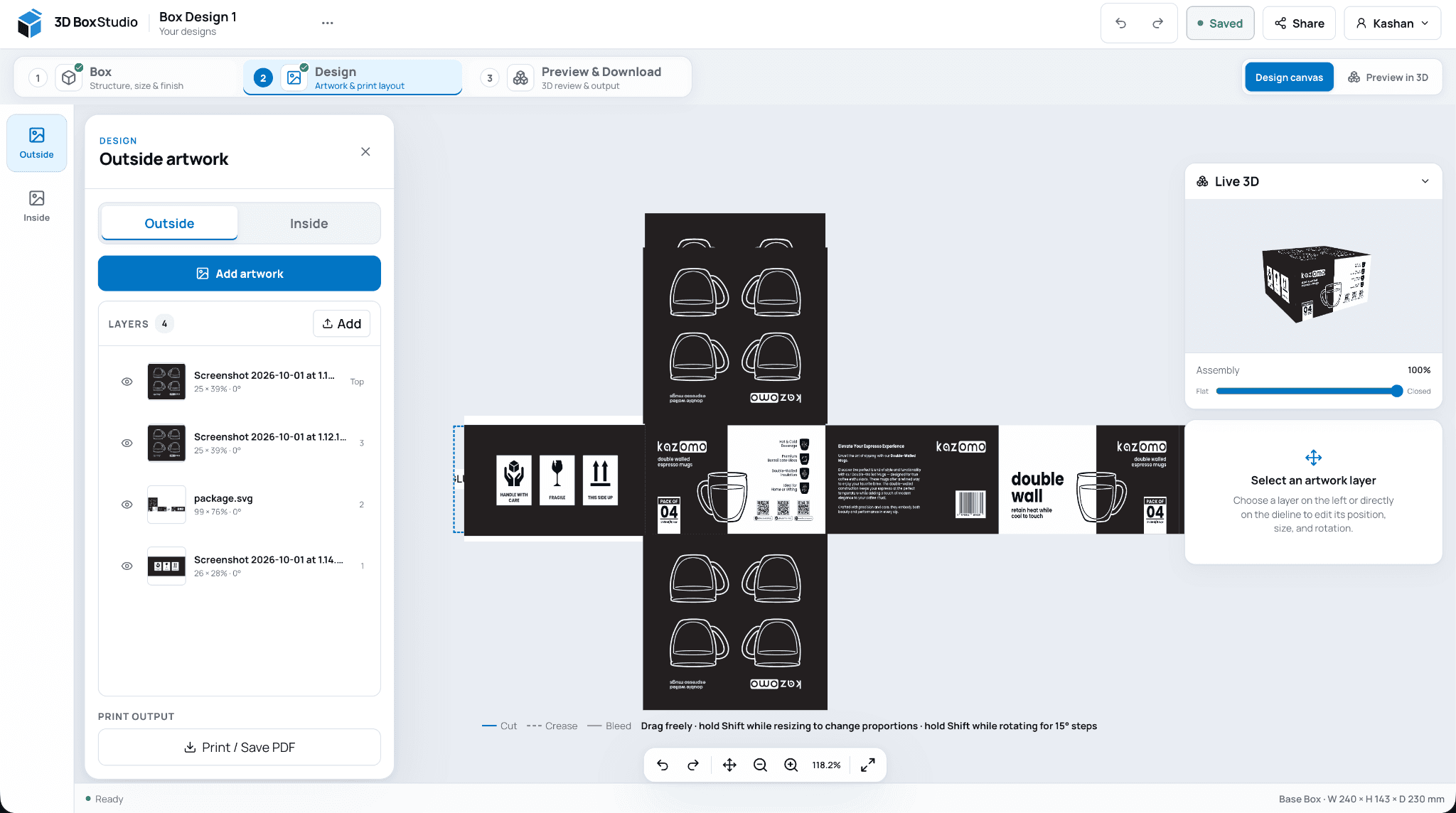Close the Outside artwork panel
This screenshot has height=813, width=1456.
365,151
